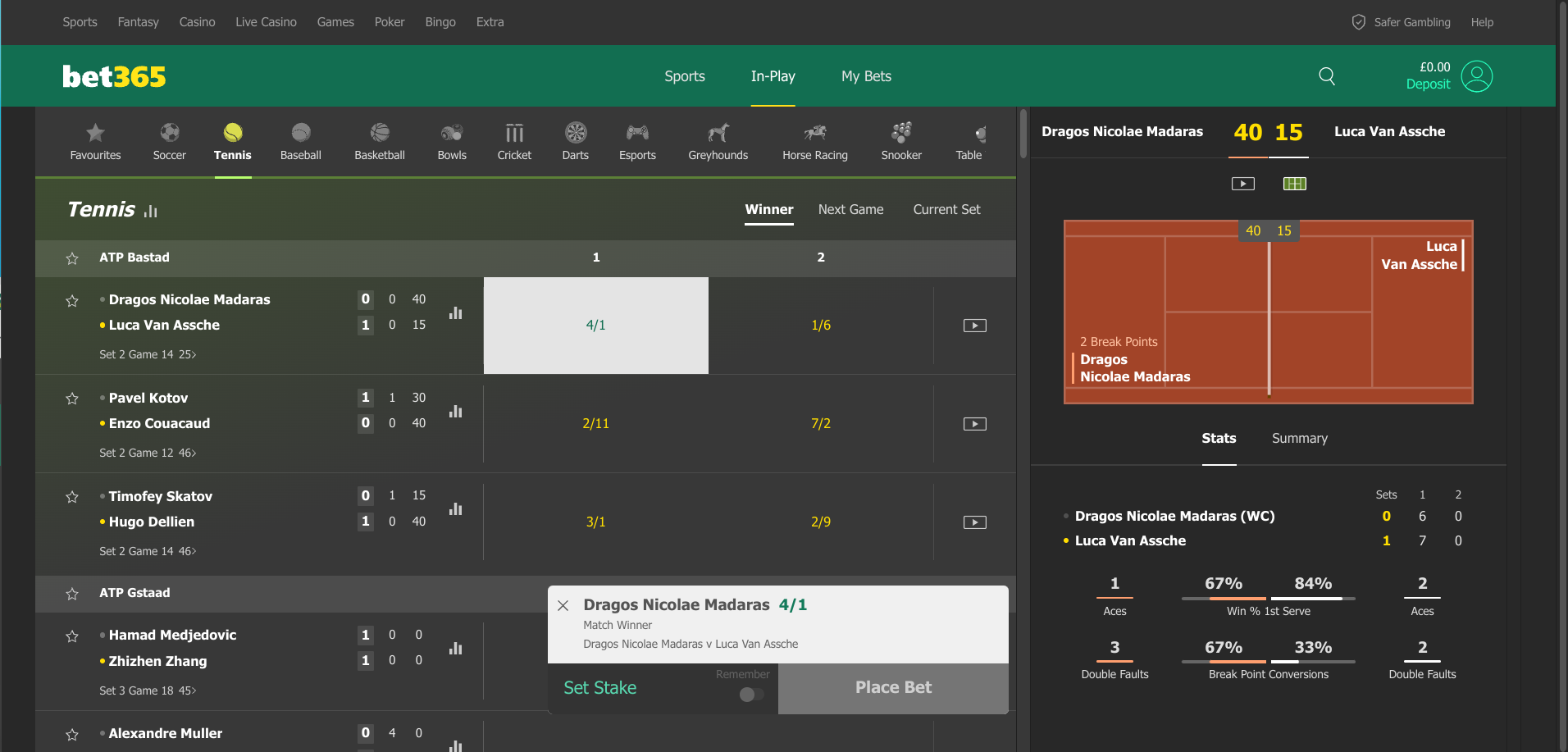This screenshot has width=1568, height=752.
Task: Select 2/9 odds for Hugo Dellien
Action: tap(821, 522)
